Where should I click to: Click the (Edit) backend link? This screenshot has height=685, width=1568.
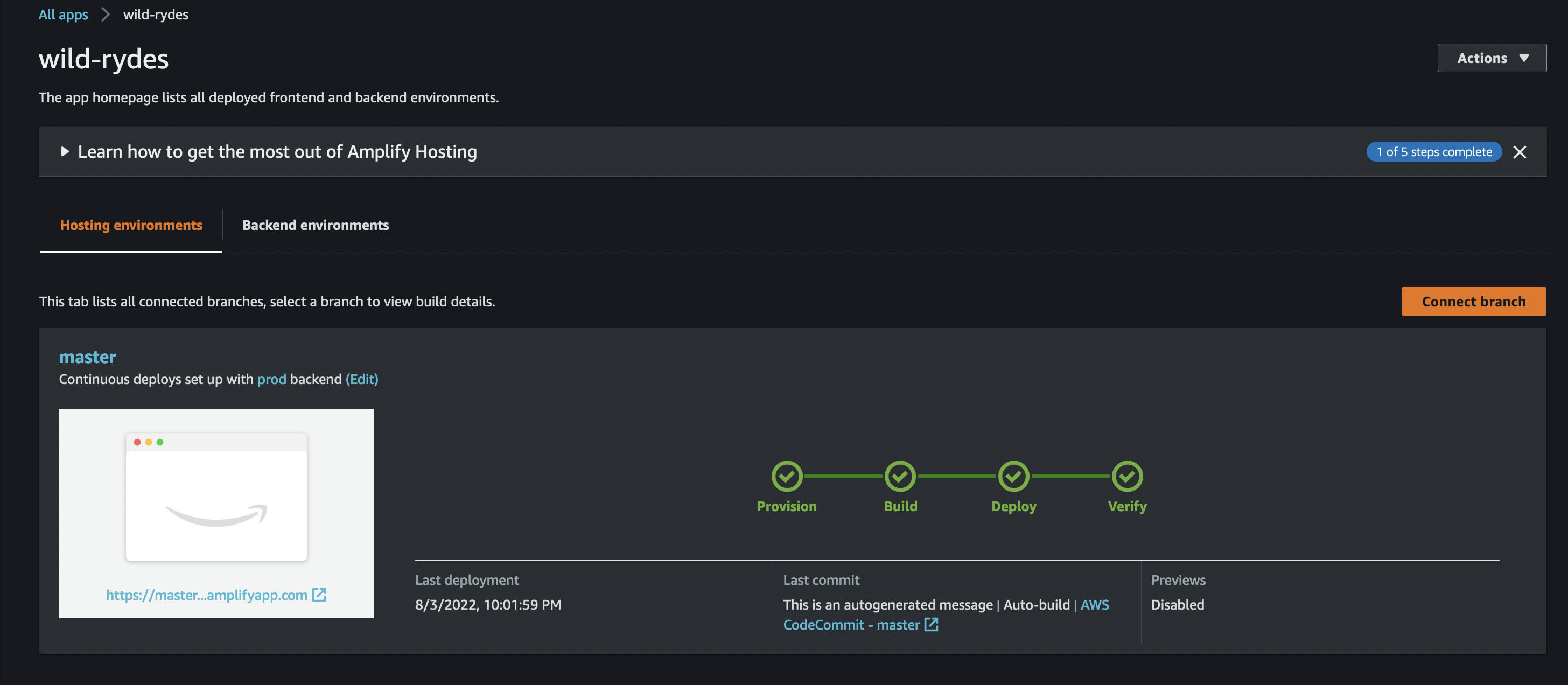(362, 379)
